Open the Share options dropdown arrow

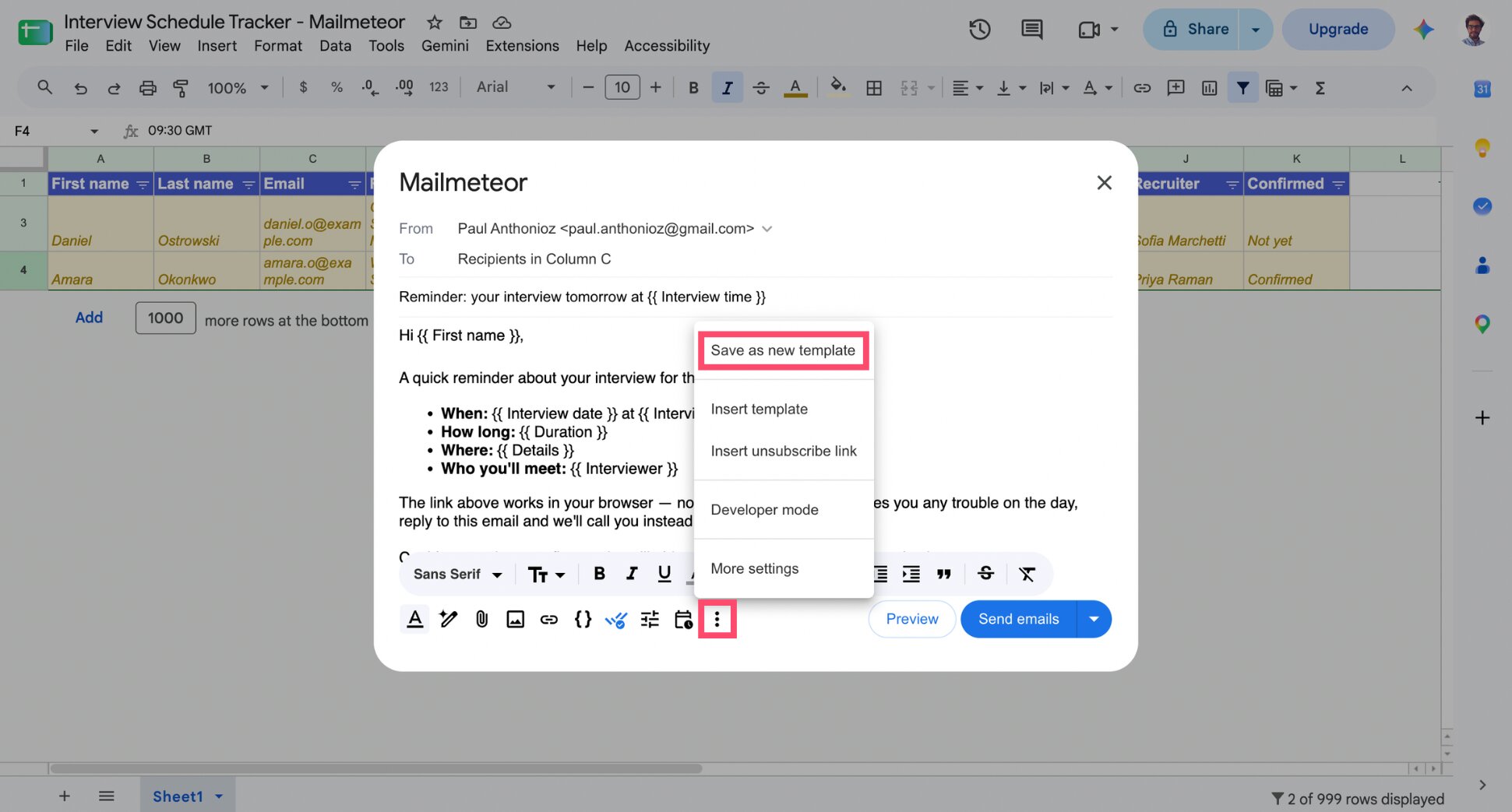[x=1256, y=30]
